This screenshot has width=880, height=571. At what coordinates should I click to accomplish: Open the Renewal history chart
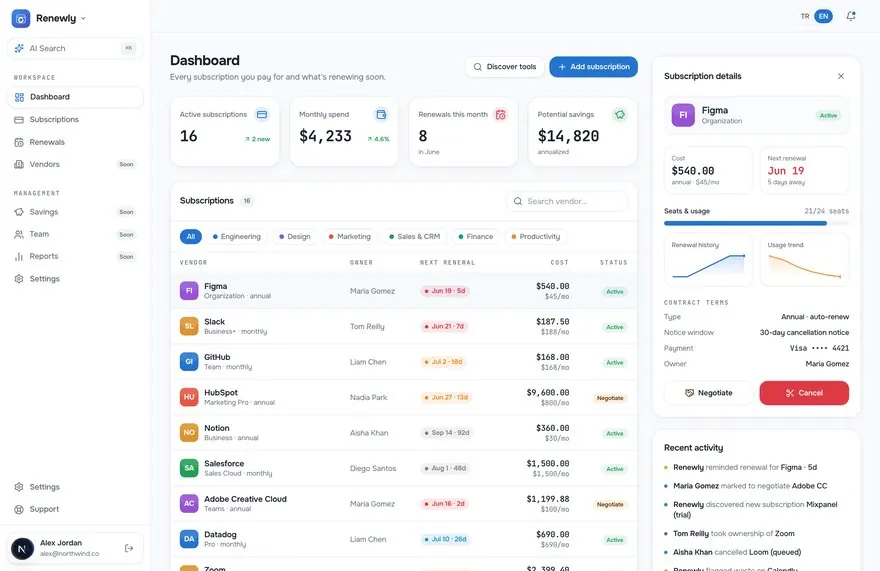click(x=708, y=260)
